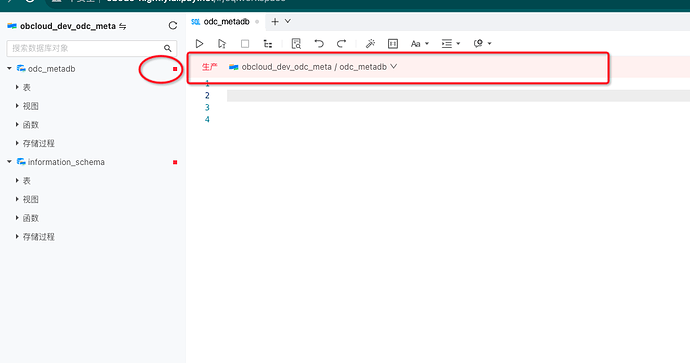Click the run-selected-statement cursor icon
Viewport: 690px width, 363px height.
click(x=222, y=44)
